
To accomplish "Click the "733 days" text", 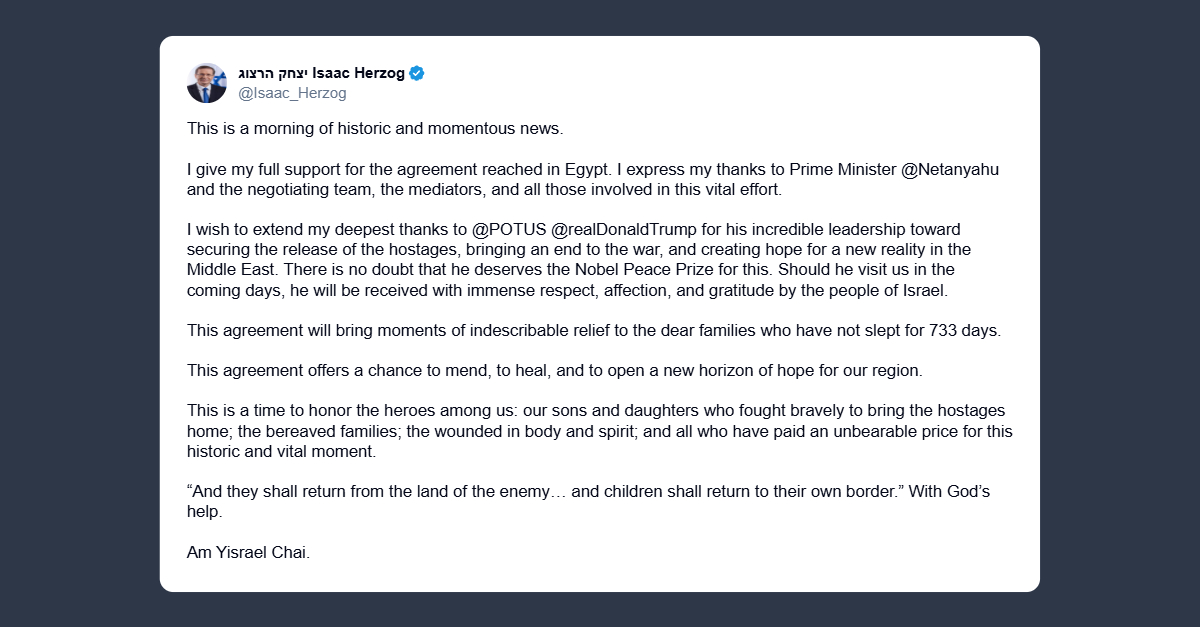I will pos(965,330).
